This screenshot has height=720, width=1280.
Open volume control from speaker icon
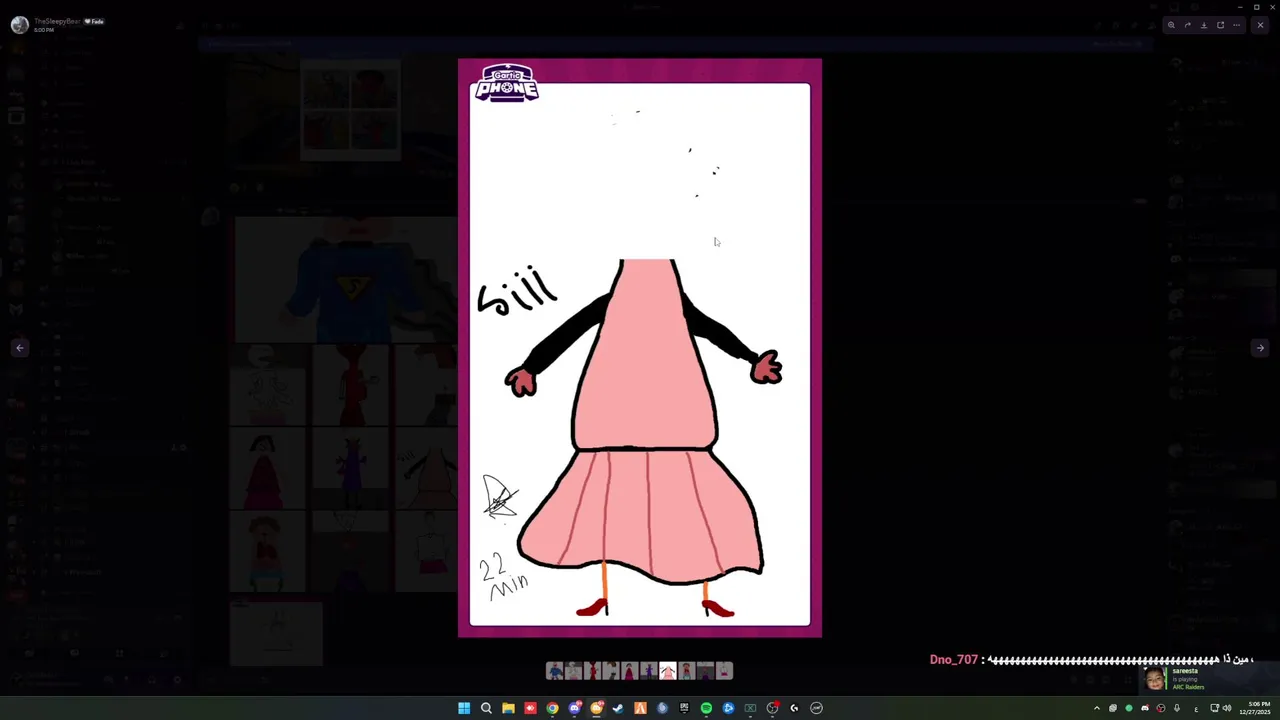1227,708
